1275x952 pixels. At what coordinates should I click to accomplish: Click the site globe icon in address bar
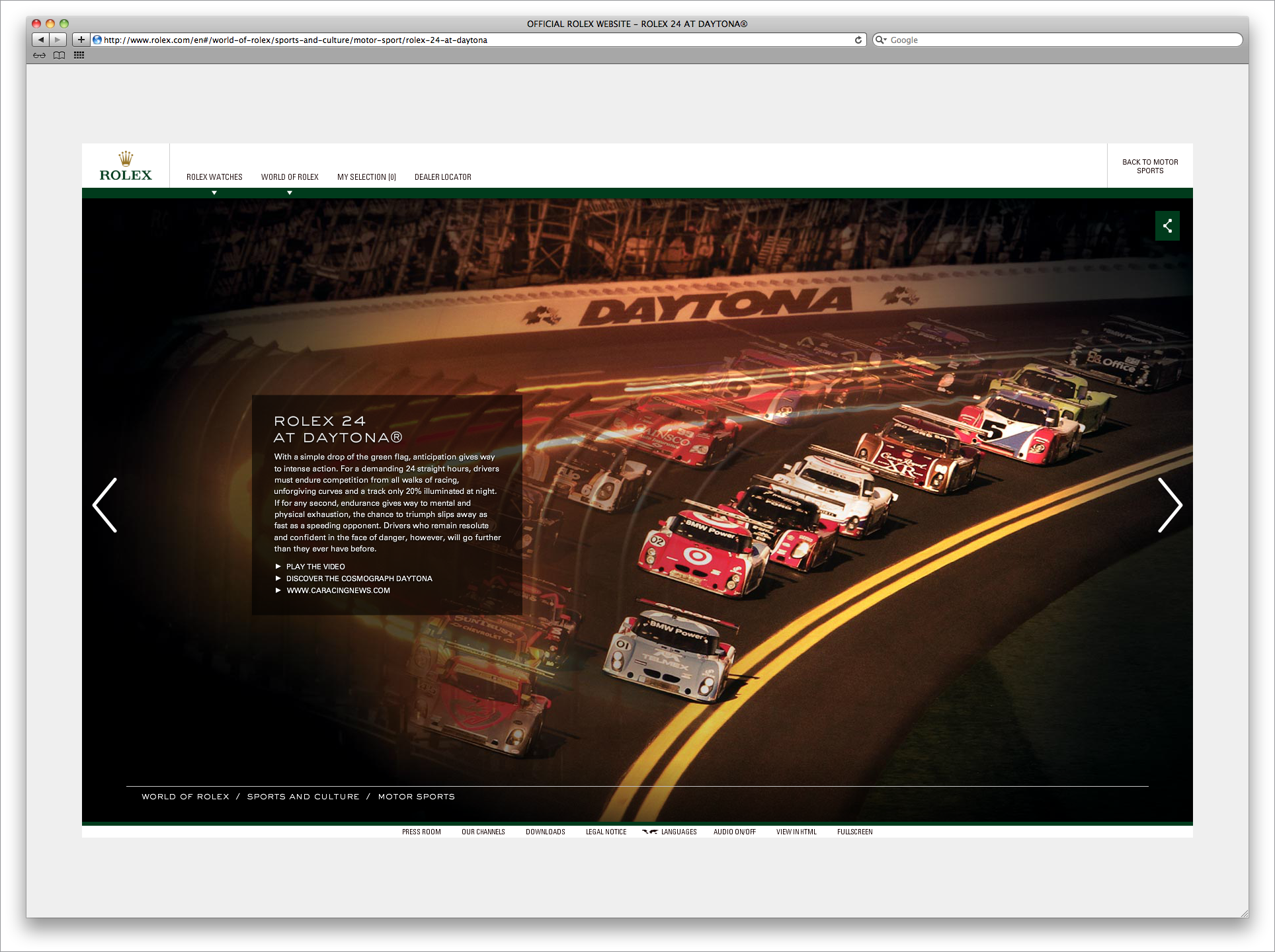click(x=97, y=40)
